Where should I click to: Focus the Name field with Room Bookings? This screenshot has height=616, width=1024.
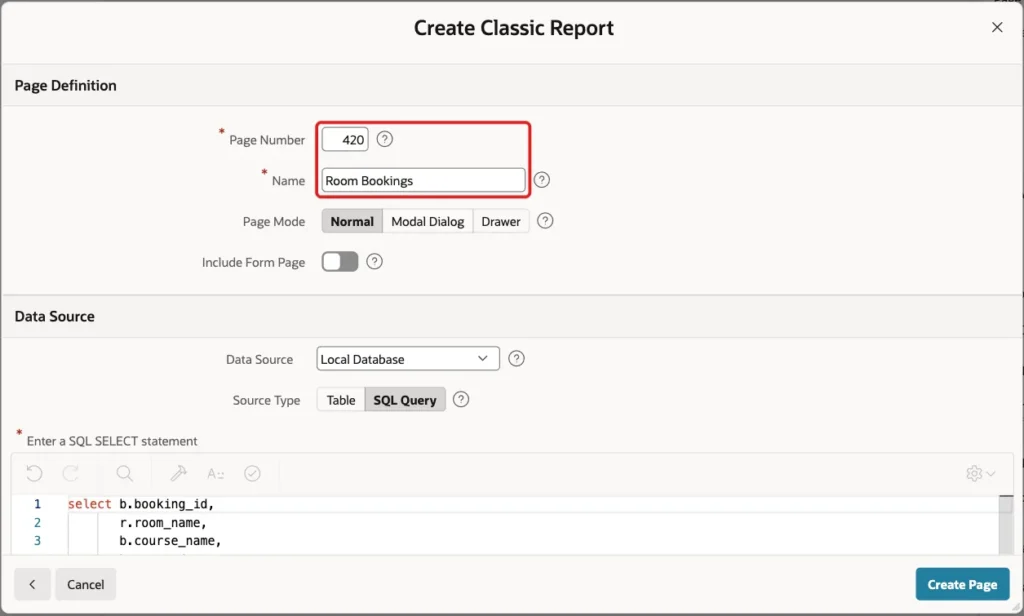coord(423,180)
